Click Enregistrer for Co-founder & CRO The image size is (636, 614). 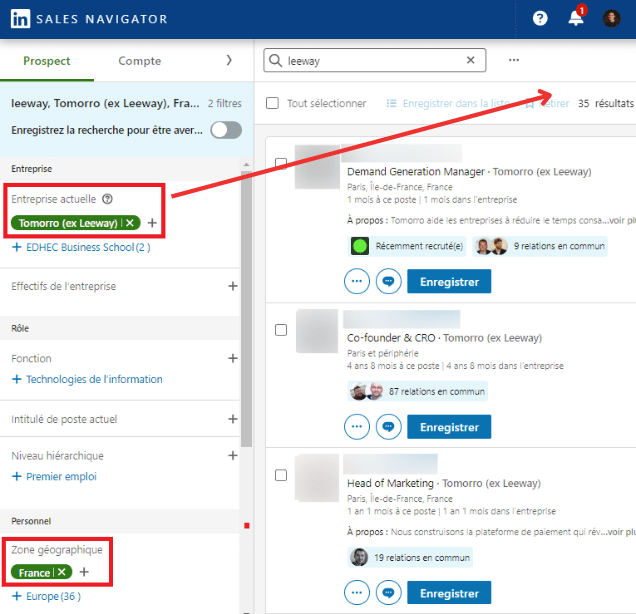tap(449, 427)
